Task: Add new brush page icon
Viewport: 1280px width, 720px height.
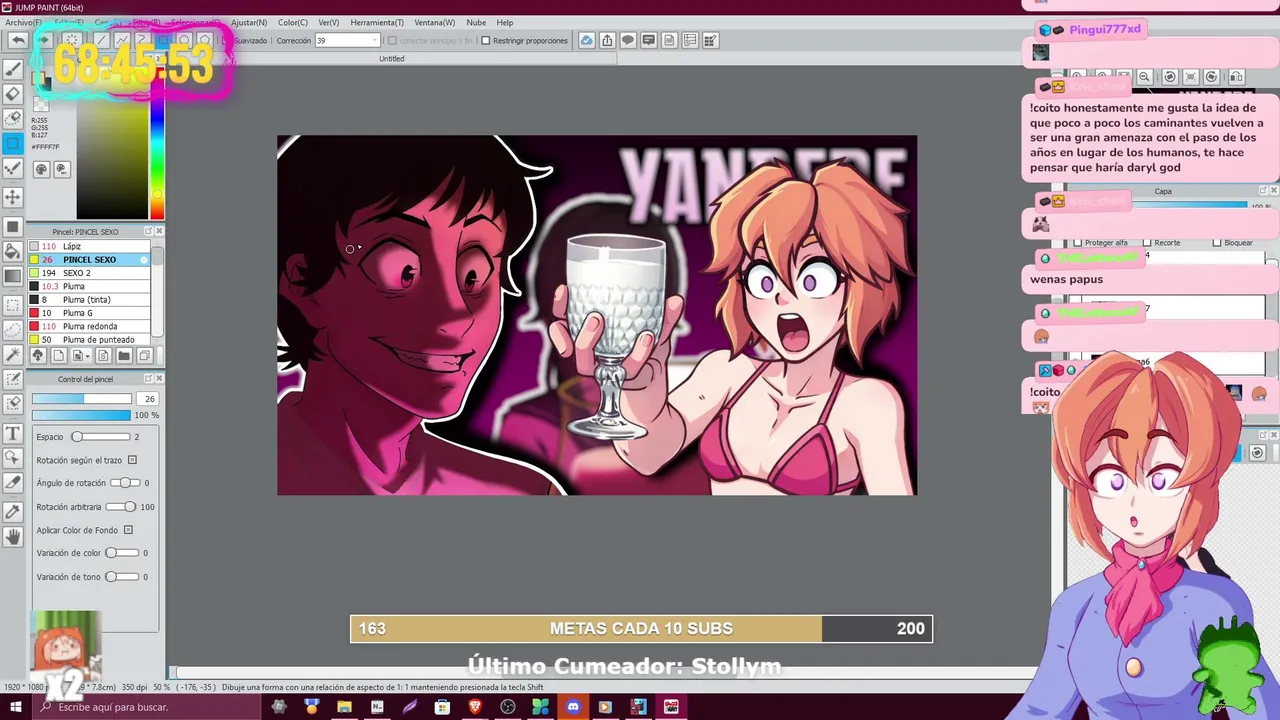Action: (58, 356)
